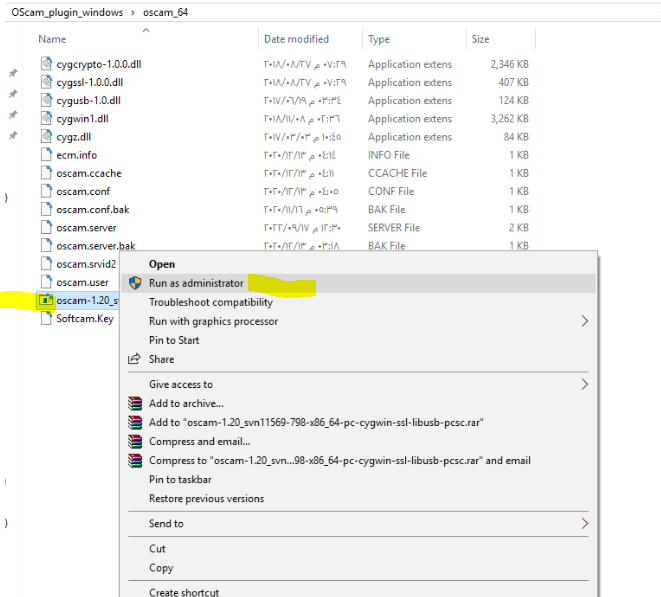Click the oscam.user file icon
Viewport: 661px width, 597px height.
click(x=46, y=281)
